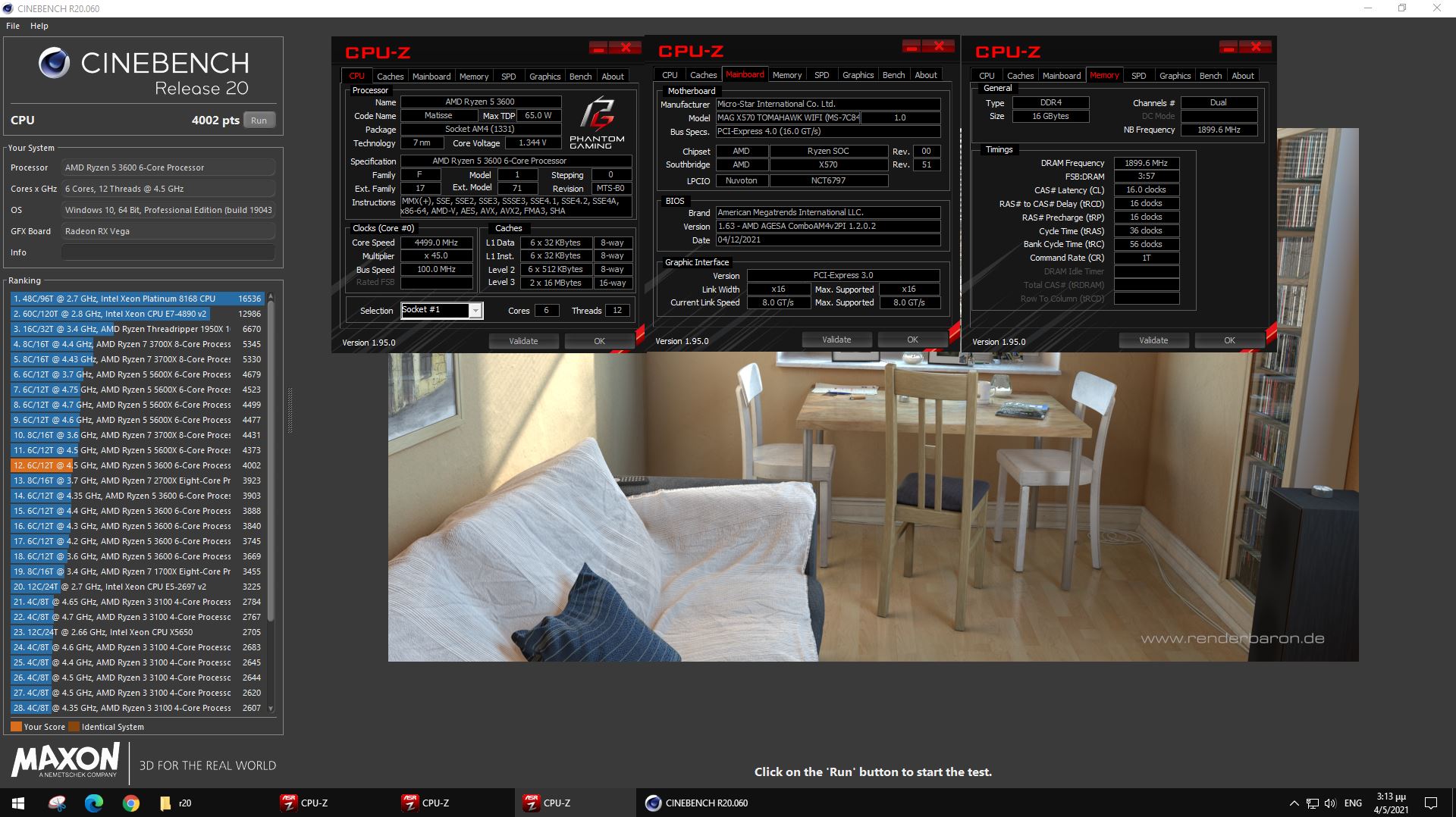The width and height of the screenshot is (1456, 817).
Task: Open the Help menu in Cinebench
Action: pos(39,26)
